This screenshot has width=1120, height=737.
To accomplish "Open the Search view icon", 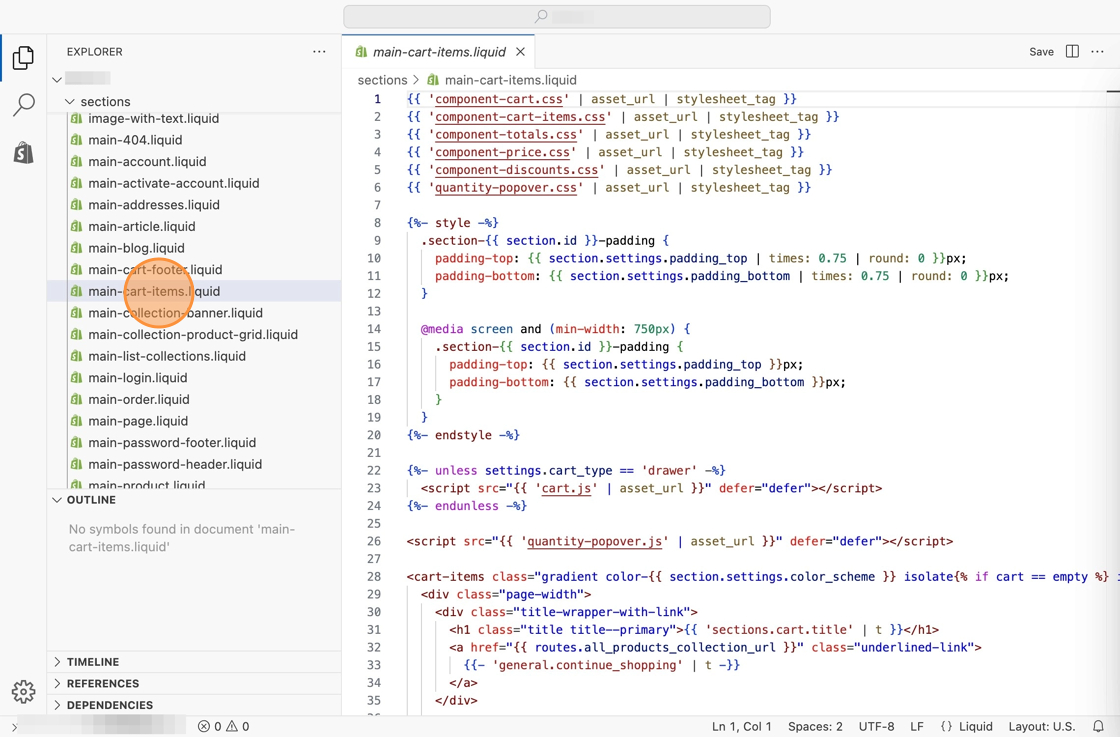I will coord(23,105).
